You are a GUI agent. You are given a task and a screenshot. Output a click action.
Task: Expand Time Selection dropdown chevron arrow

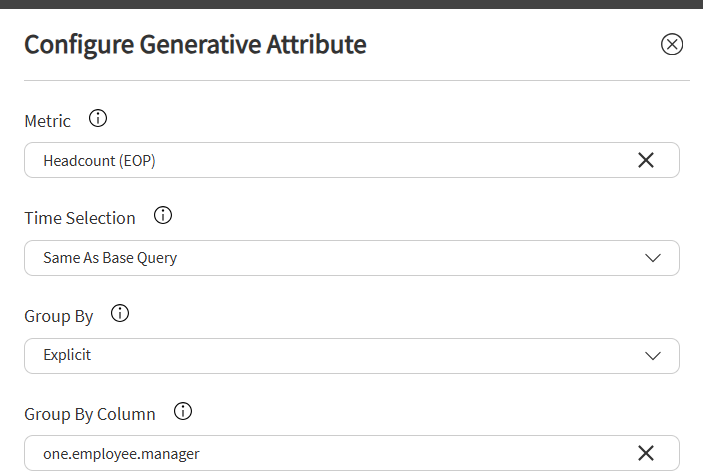tap(652, 258)
